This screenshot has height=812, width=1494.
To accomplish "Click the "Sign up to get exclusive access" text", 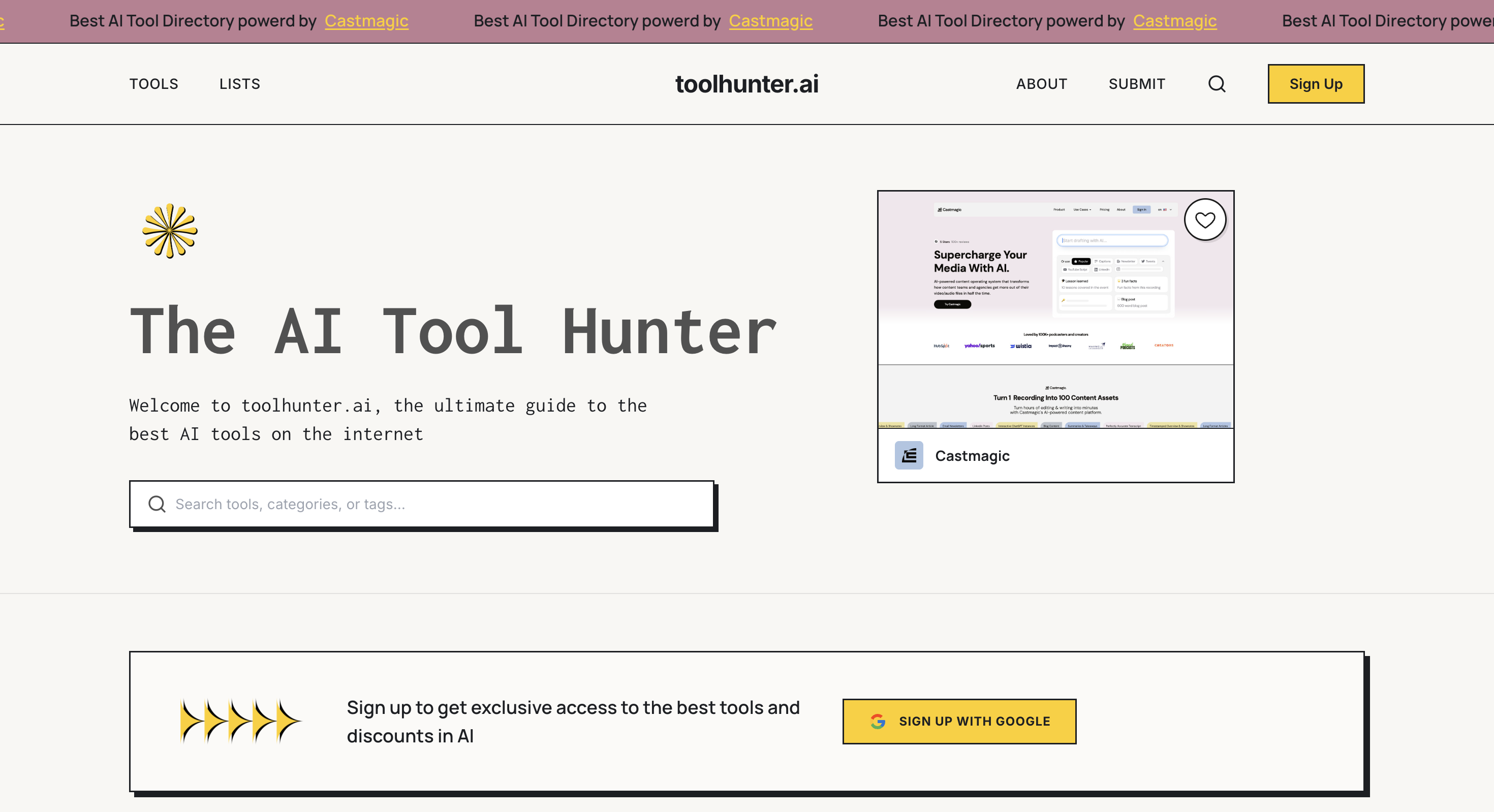I will [x=573, y=722].
